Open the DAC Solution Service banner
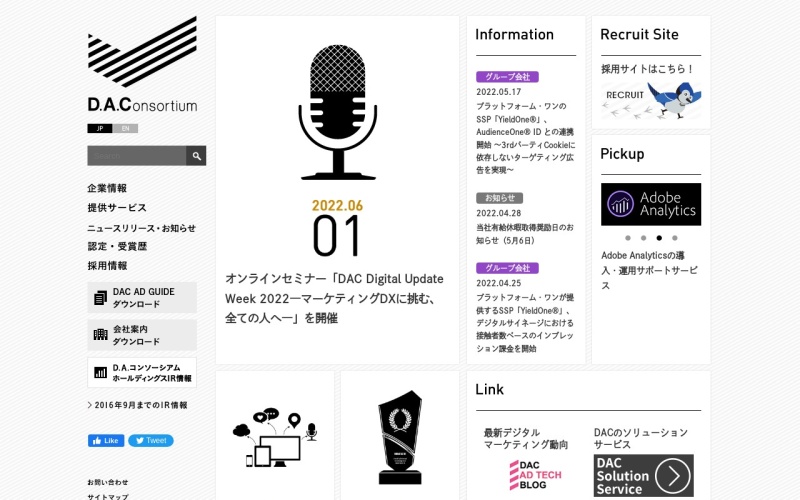The height and width of the screenshot is (500, 800). coord(643,475)
